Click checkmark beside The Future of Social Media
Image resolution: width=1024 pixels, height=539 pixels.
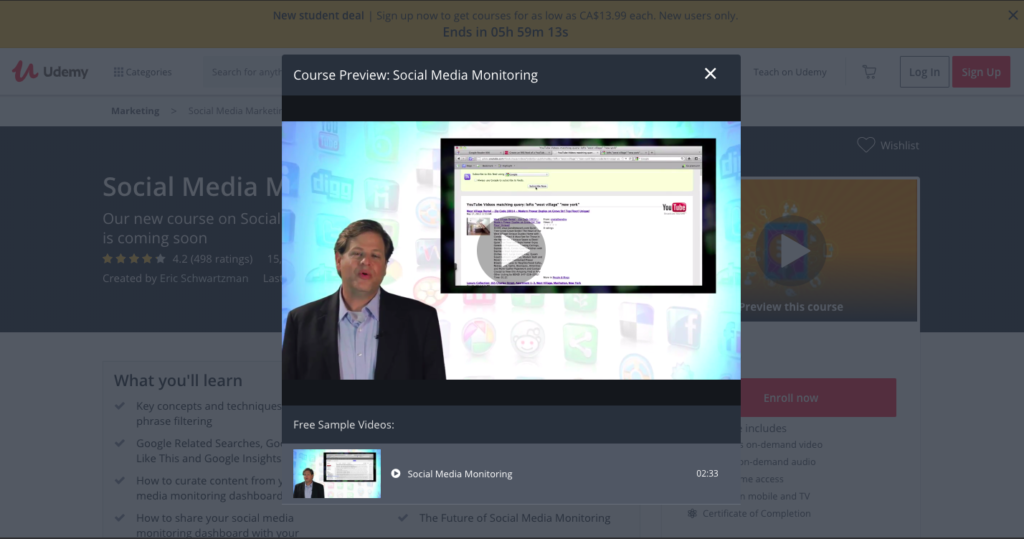403,517
